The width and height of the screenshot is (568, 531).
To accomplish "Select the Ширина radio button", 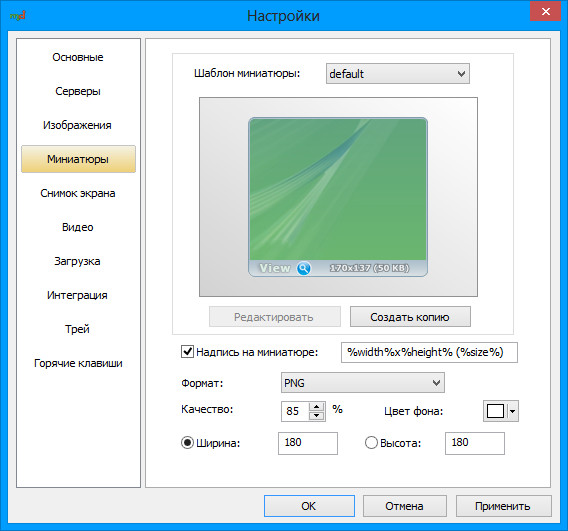I will tap(187, 443).
